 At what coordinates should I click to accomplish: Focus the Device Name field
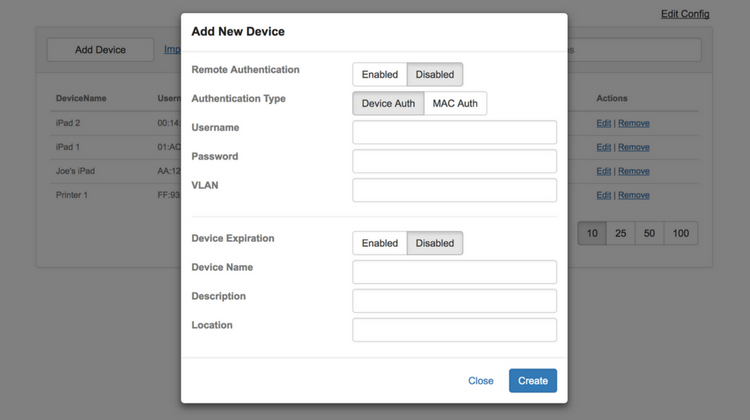(454, 272)
